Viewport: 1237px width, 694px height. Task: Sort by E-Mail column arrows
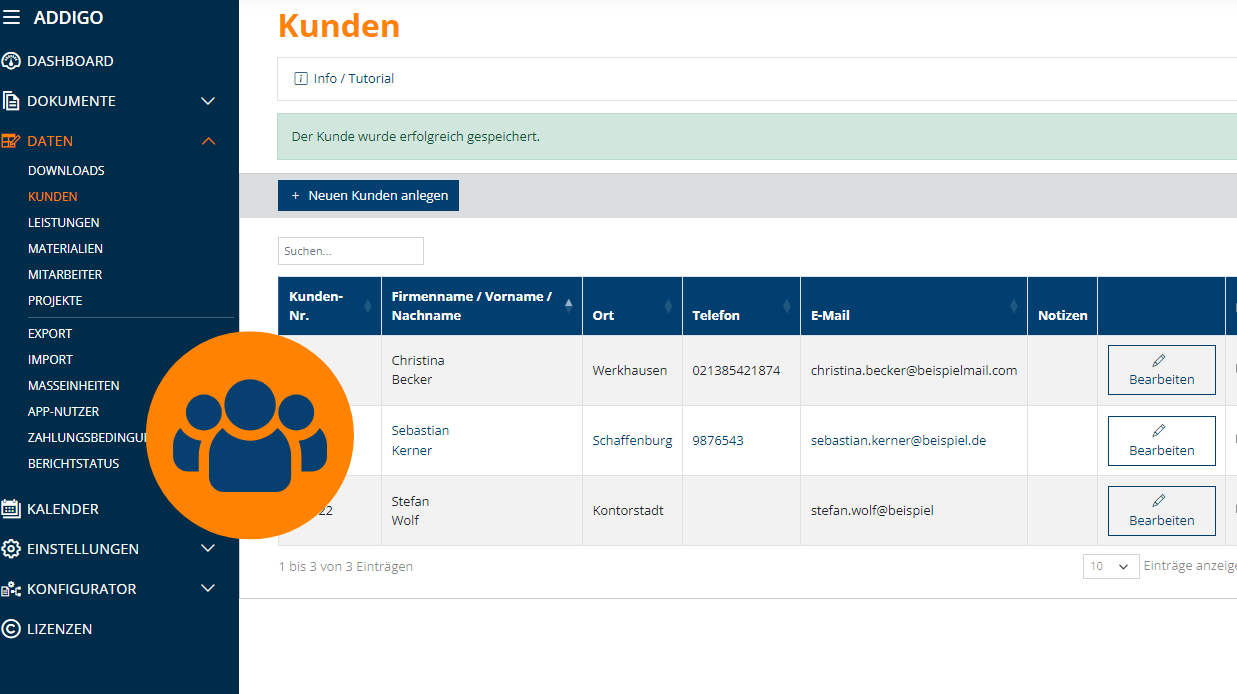(1014, 305)
